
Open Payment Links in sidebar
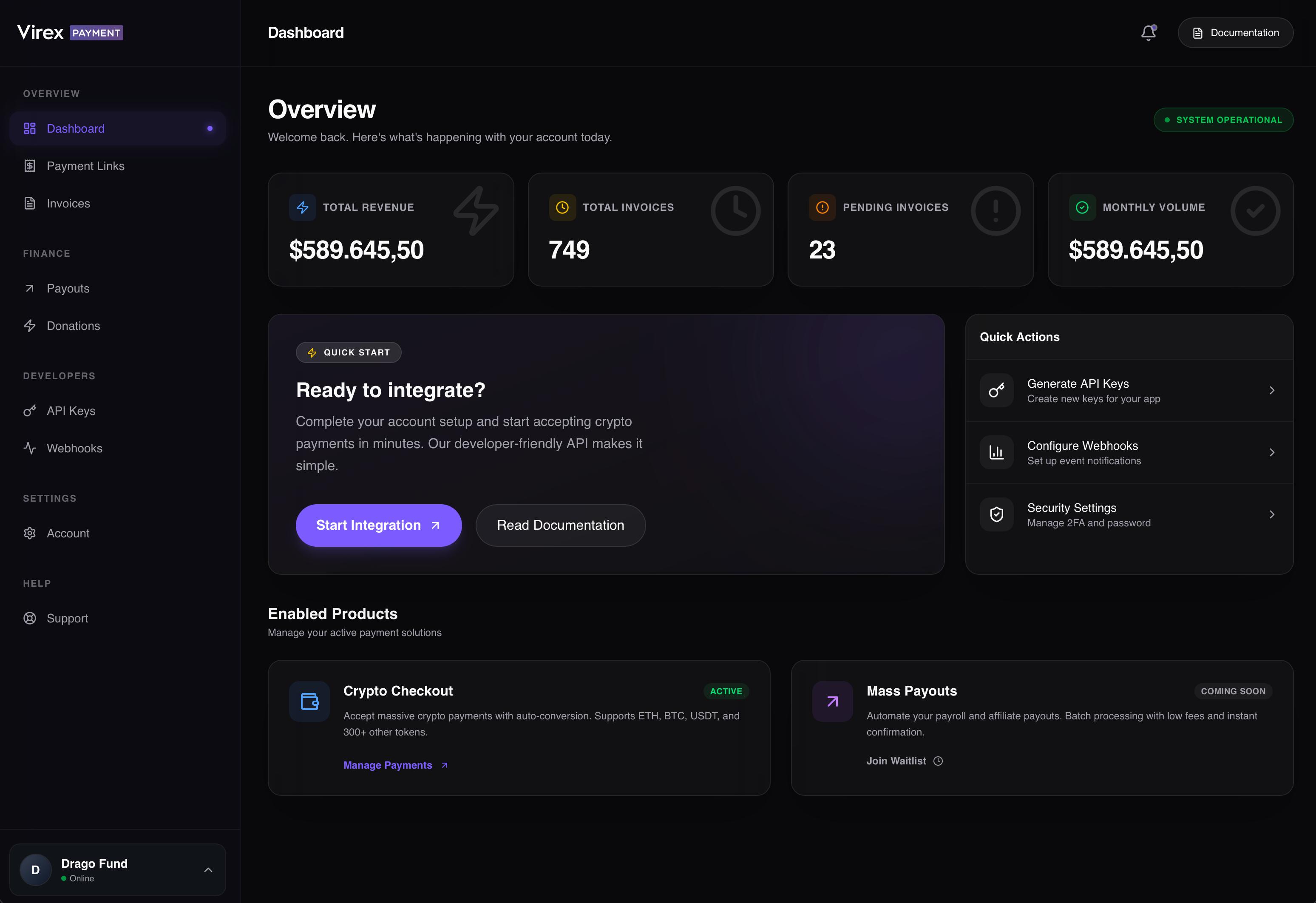pos(85,166)
